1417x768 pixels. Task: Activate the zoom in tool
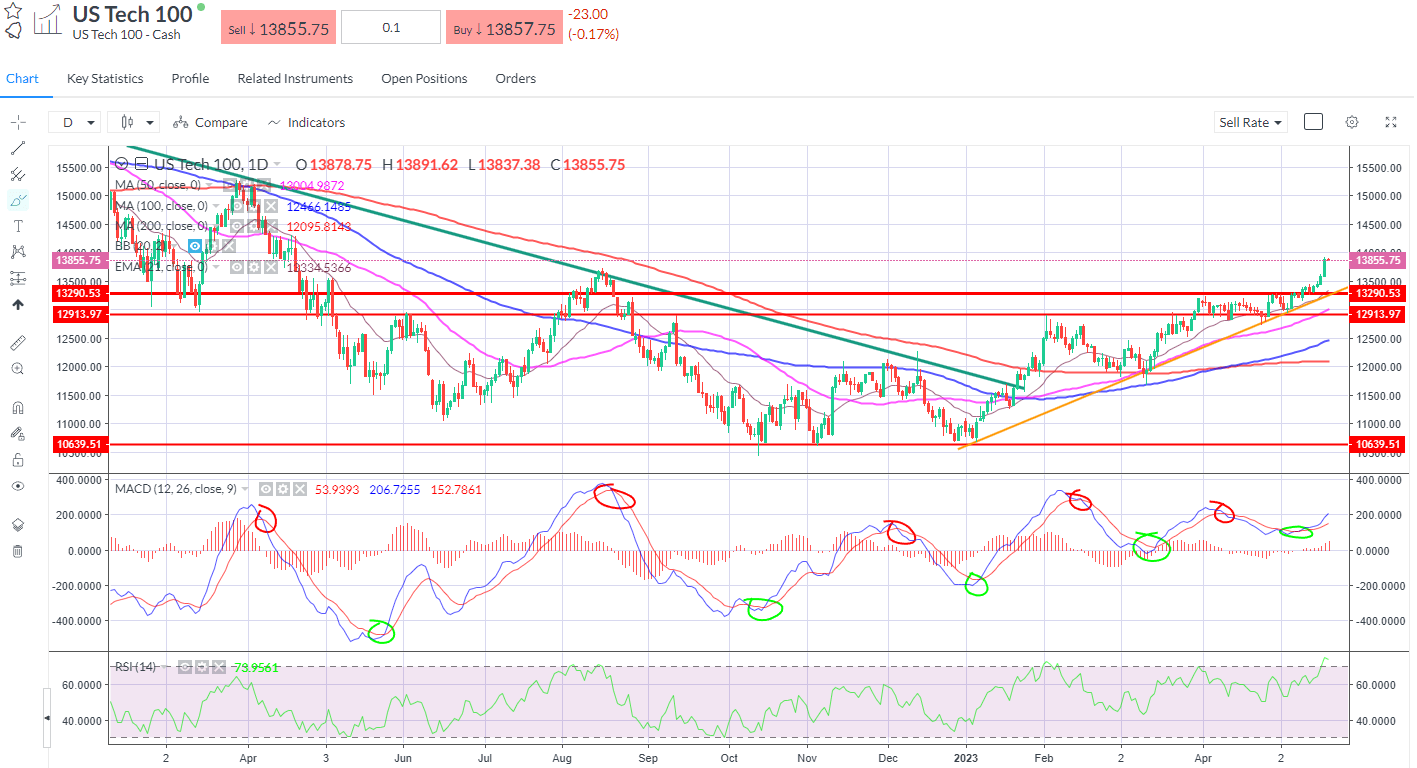17,369
